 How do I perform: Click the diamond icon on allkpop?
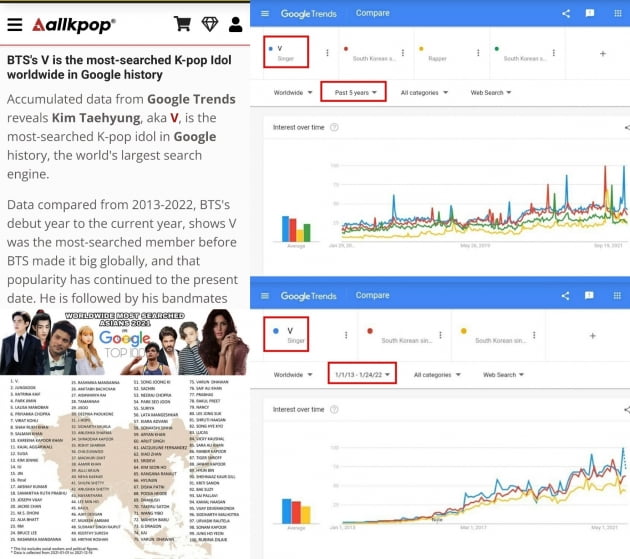(x=209, y=24)
